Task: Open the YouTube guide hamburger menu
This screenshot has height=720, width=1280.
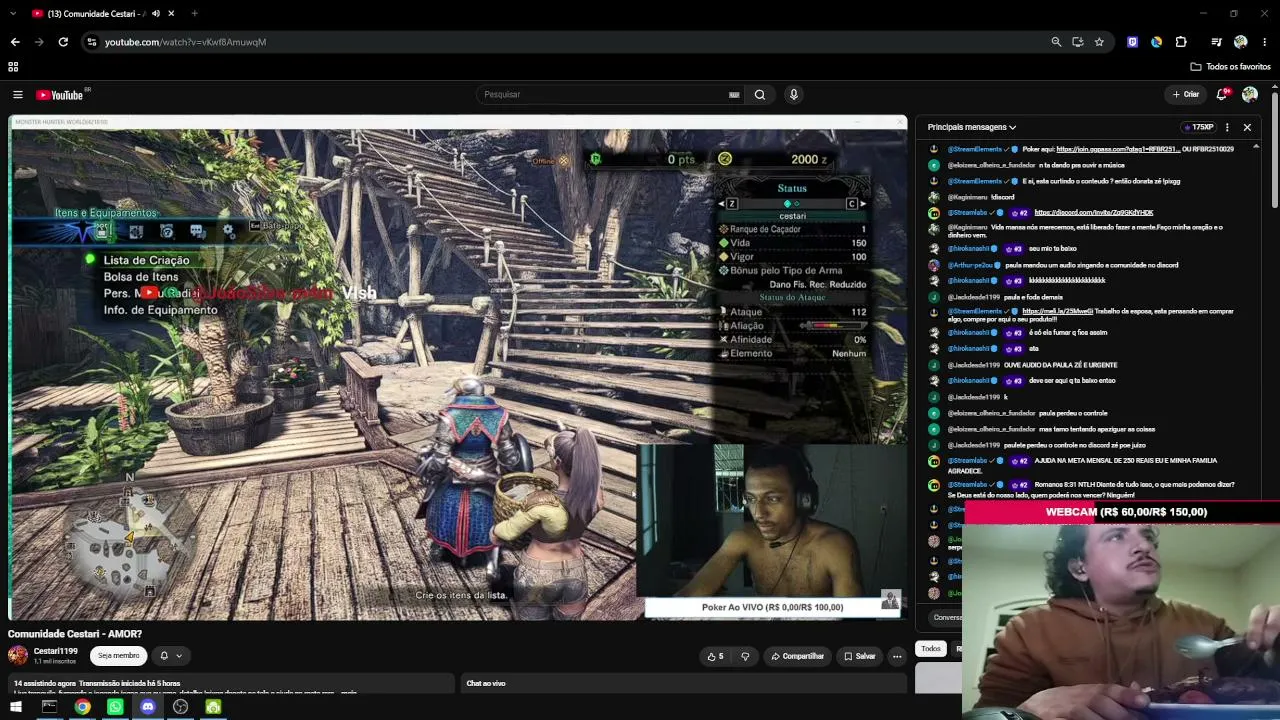Action: point(17,95)
